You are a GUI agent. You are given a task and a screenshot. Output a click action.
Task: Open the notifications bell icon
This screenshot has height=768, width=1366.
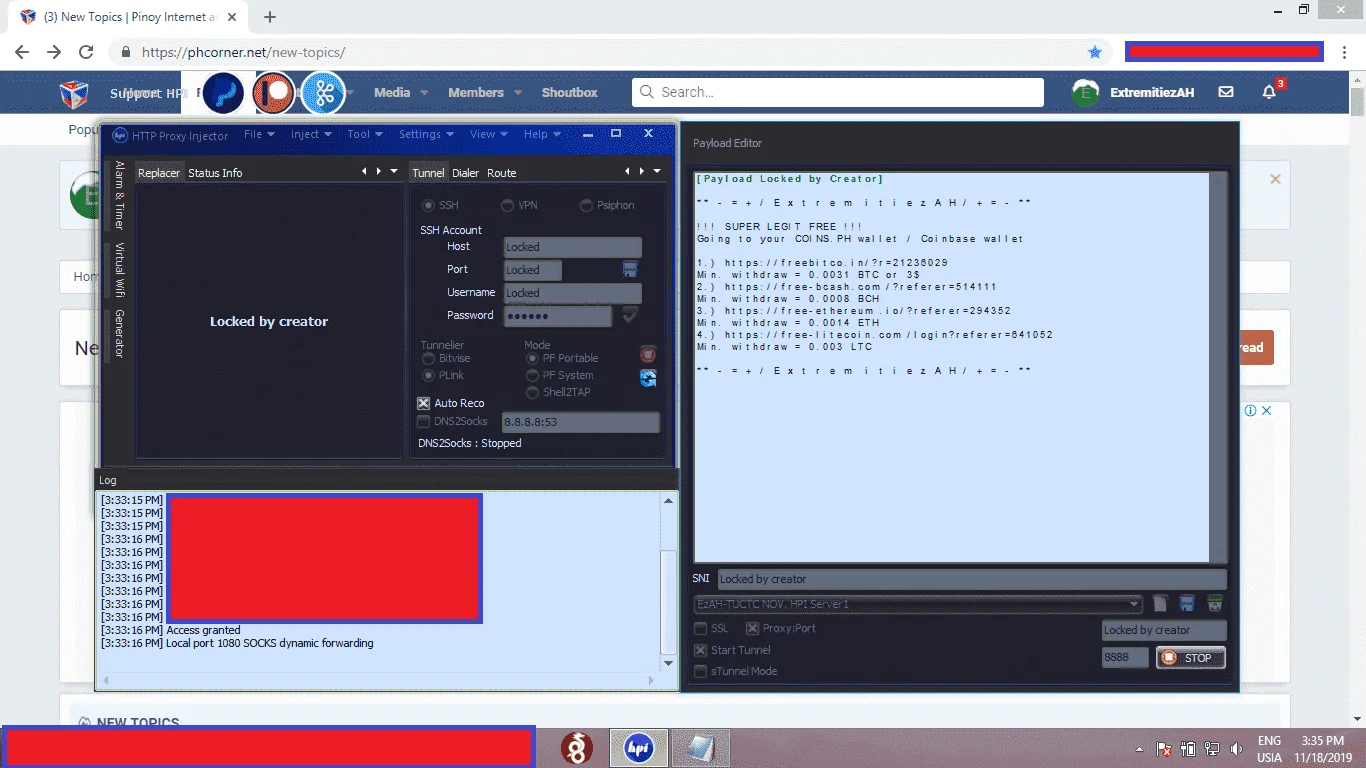coord(1269,92)
